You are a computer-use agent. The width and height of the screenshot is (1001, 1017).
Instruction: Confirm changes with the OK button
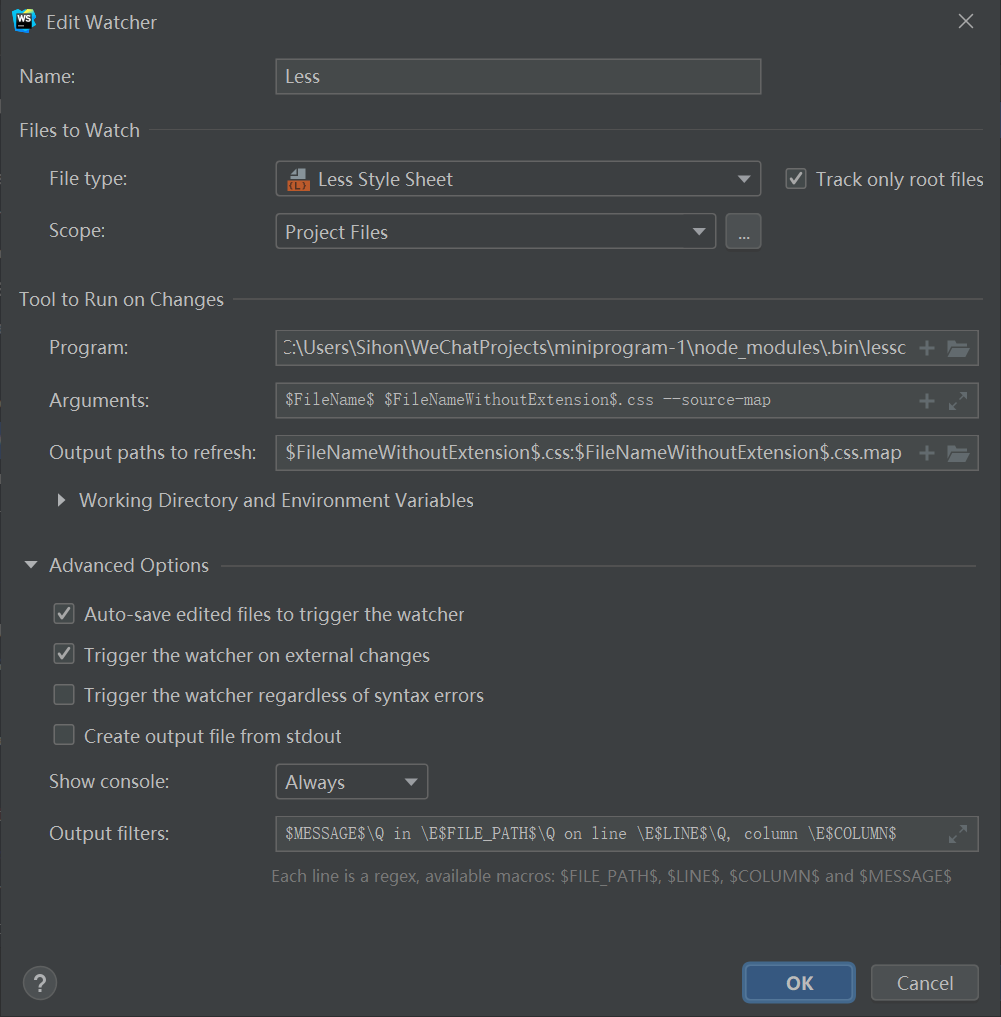pos(798,982)
